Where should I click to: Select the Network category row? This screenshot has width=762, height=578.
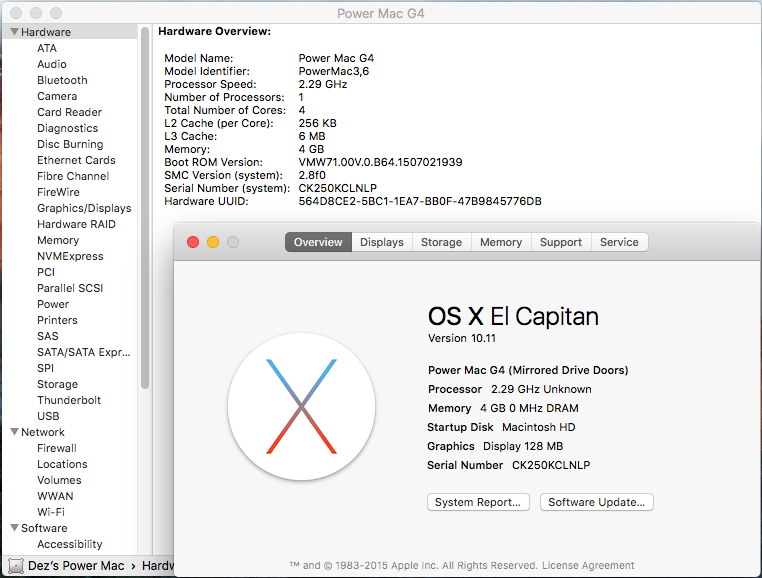pyautogui.click(x=69, y=432)
